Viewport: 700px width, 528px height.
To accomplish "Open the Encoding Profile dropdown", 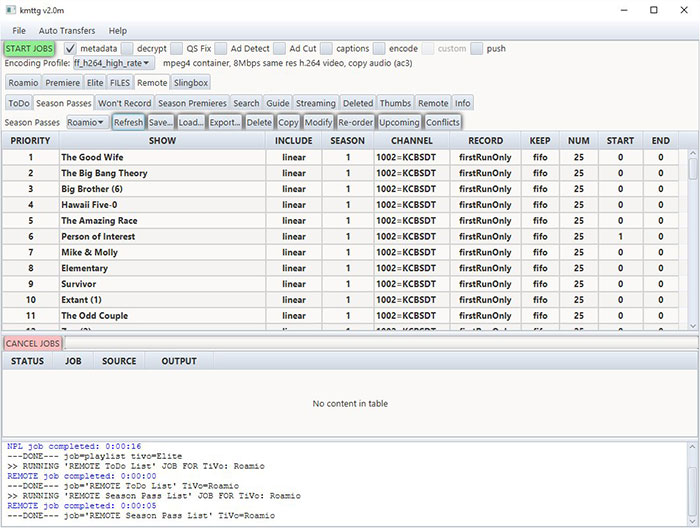I will point(114,63).
